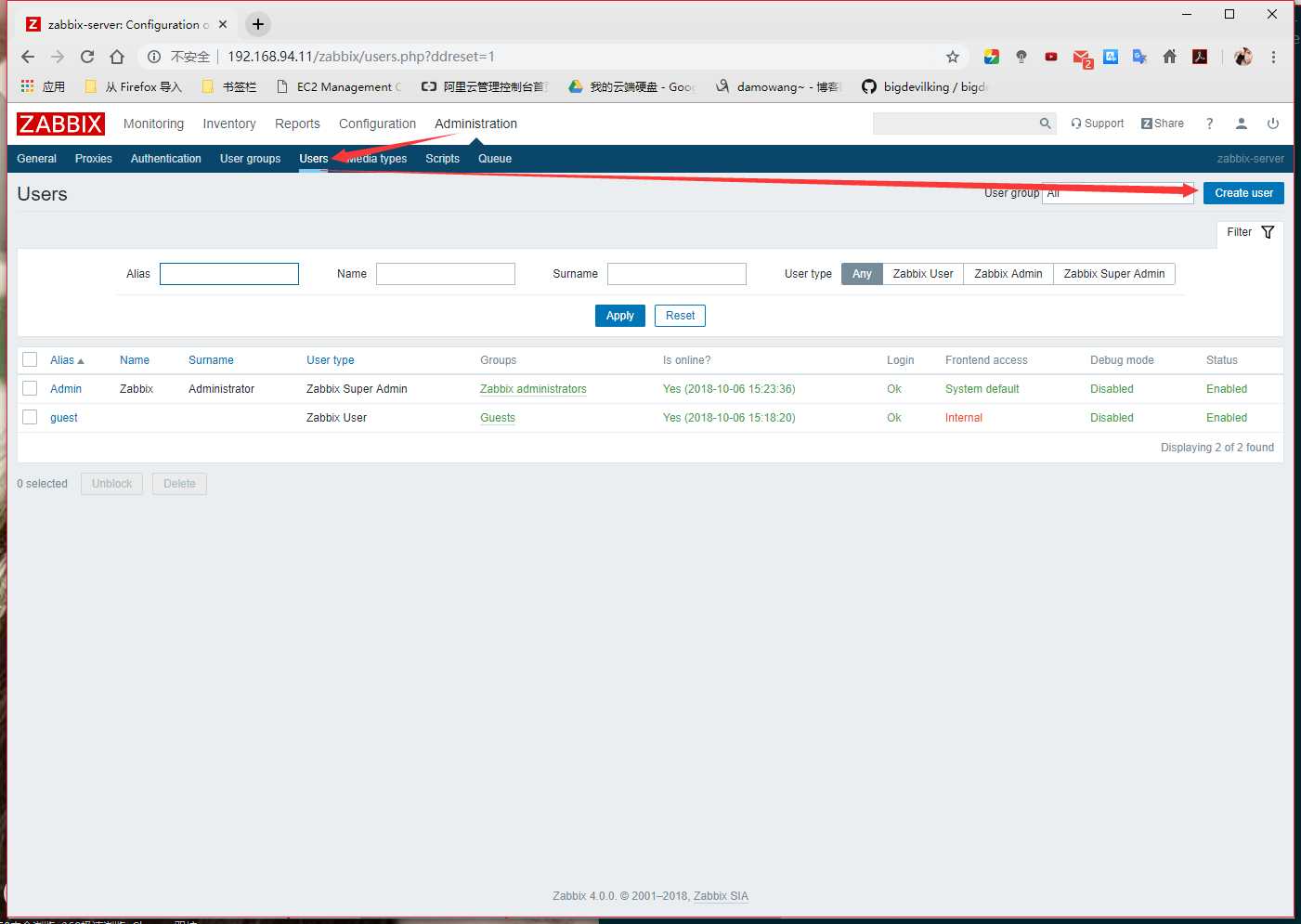Reset the user filter
Image resolution: width=1301 pixels, height=924 pixels.
coord(680,316)
